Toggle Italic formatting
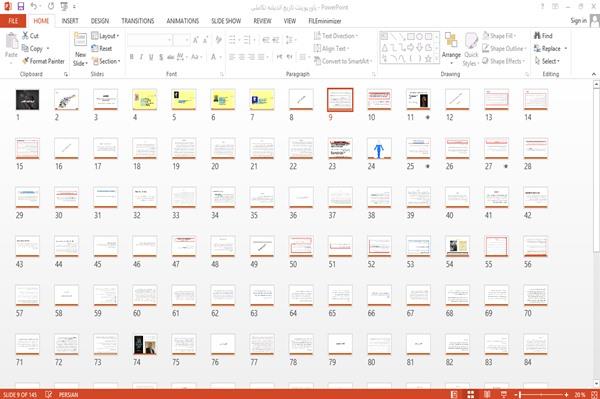 click(x=141, y=57)
